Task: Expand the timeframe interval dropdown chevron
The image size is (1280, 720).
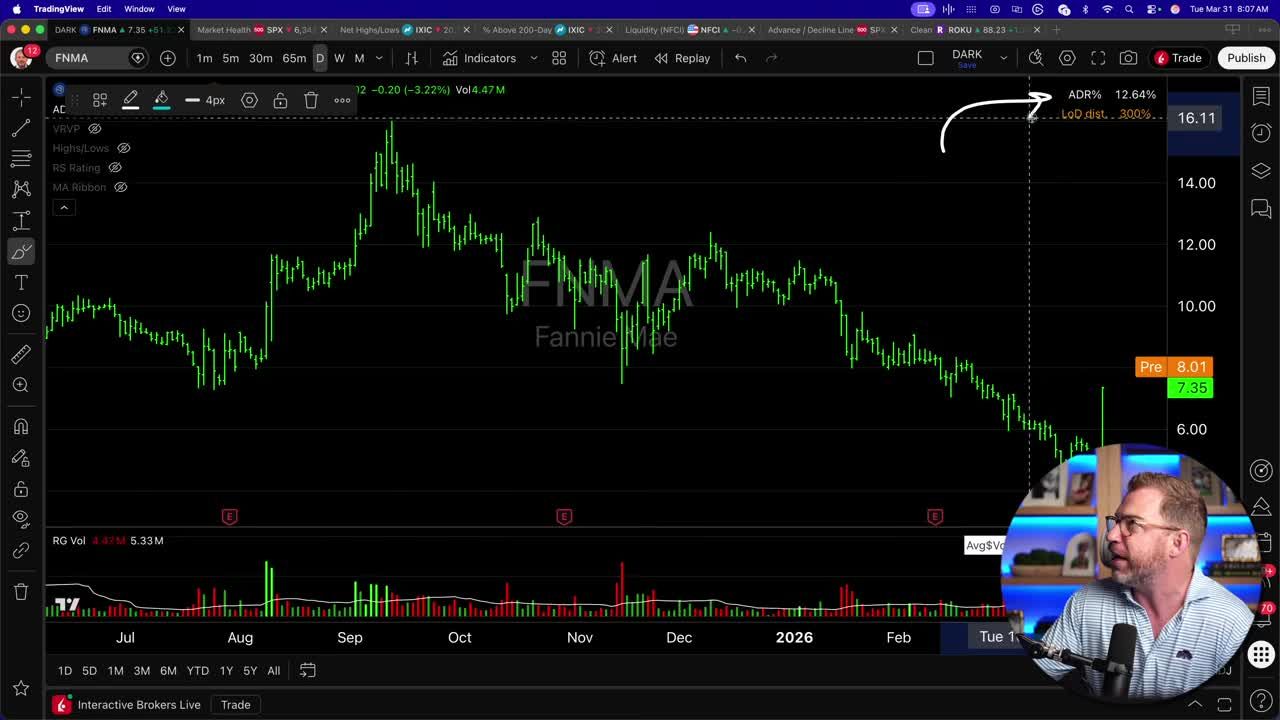Action: pos(379,58)
